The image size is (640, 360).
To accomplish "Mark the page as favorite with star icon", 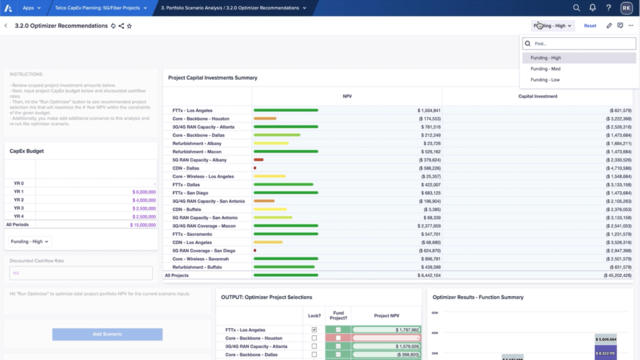I will (129, 26).
